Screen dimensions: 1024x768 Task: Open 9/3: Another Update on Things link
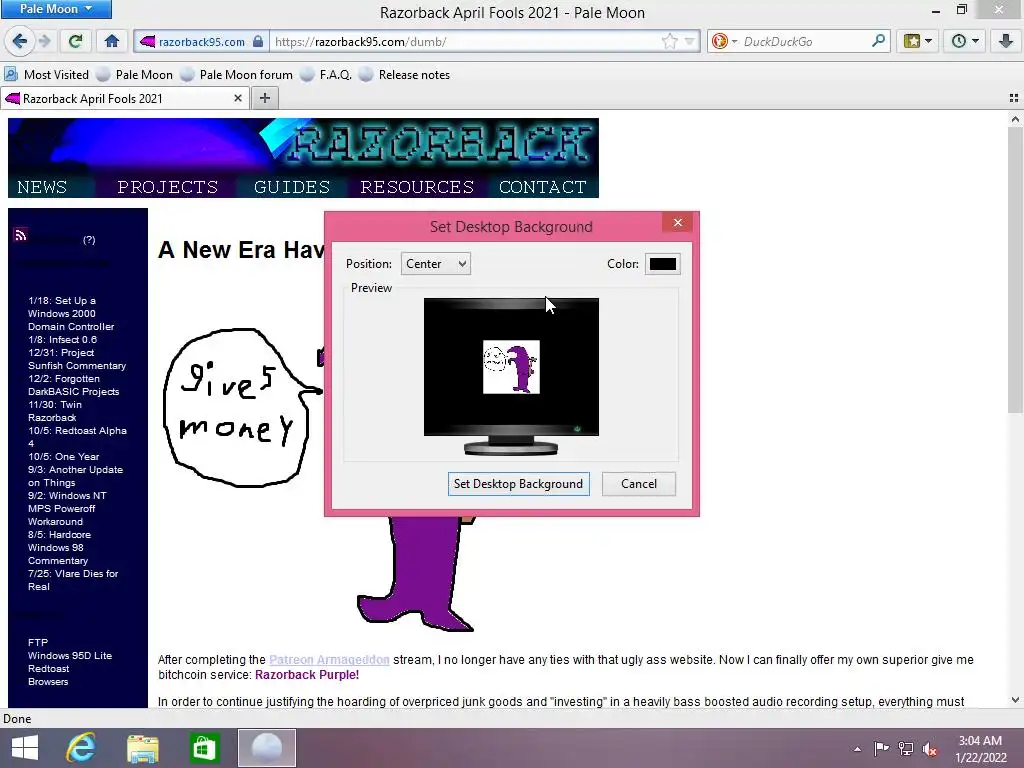(75, 476)
